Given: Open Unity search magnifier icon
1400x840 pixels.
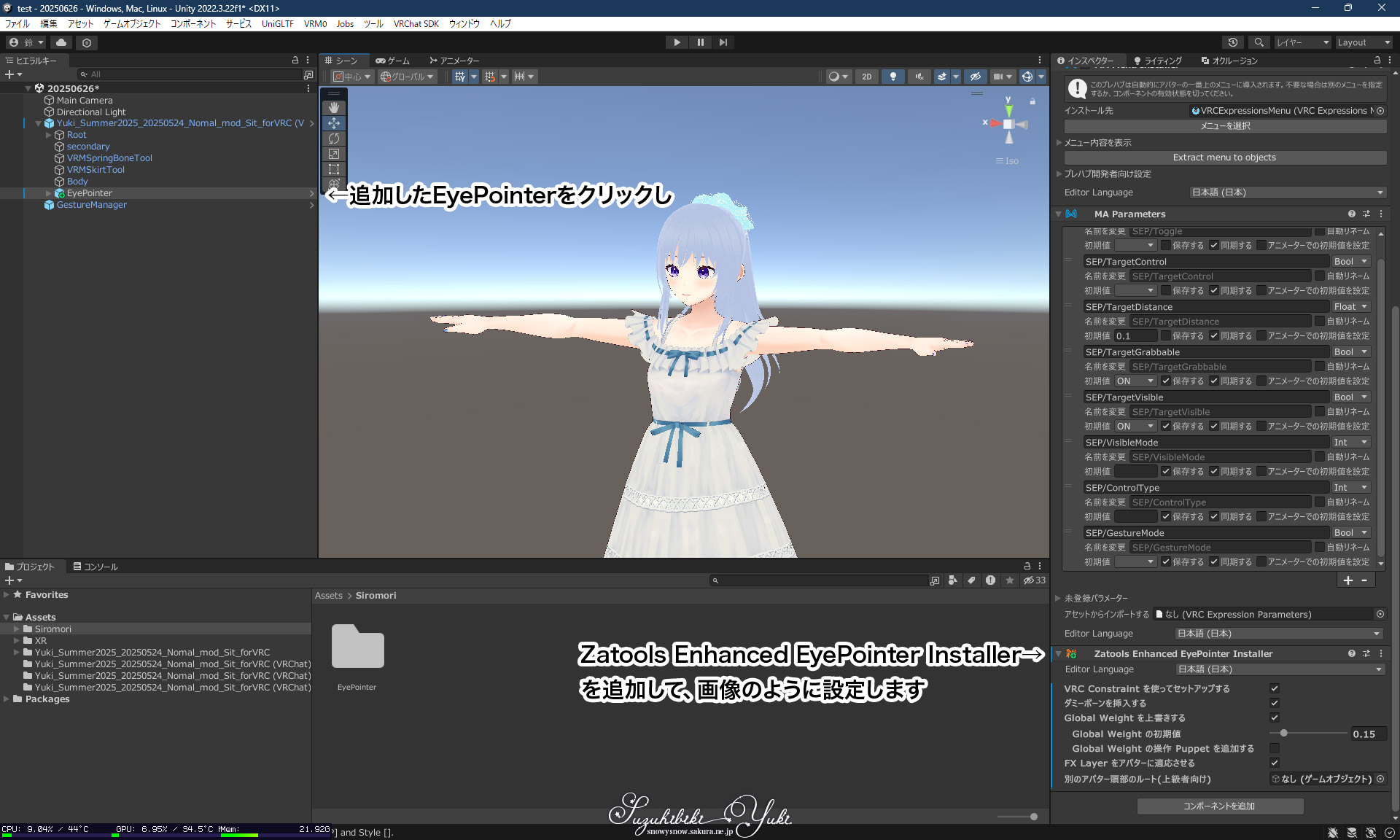Looking at the screenshot, I should (1259, 43).
